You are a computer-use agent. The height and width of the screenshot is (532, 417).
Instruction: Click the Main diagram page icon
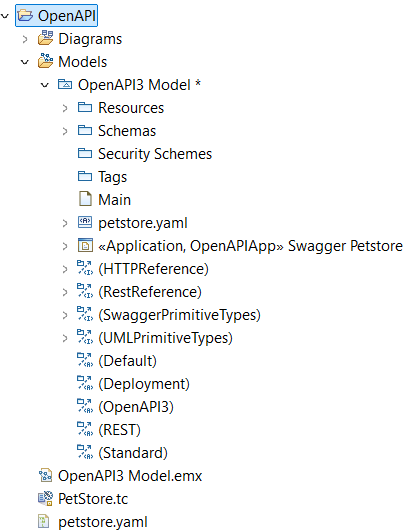(x=85, y=200)
